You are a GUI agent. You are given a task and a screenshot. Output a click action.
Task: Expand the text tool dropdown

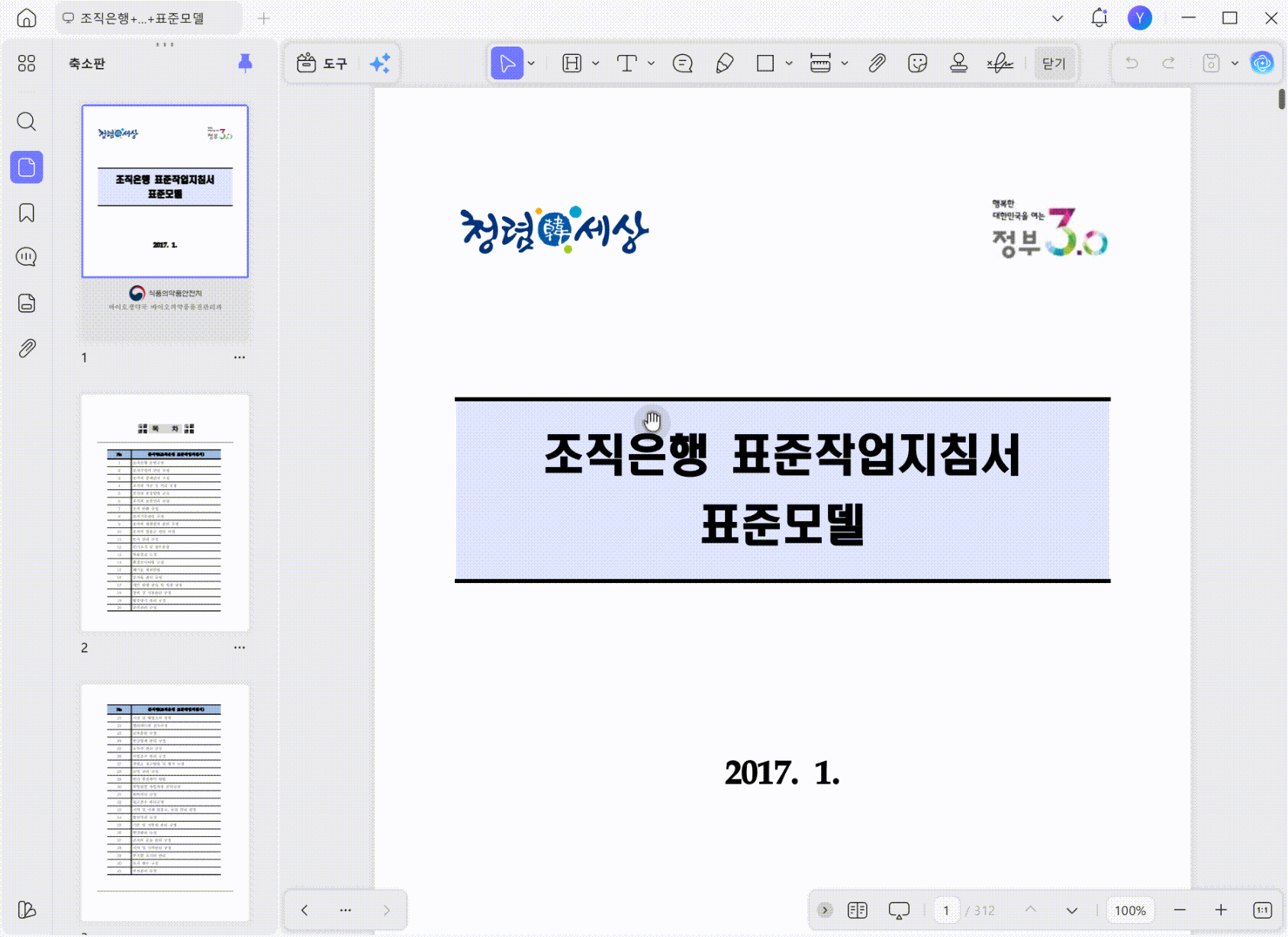(651, 63)
